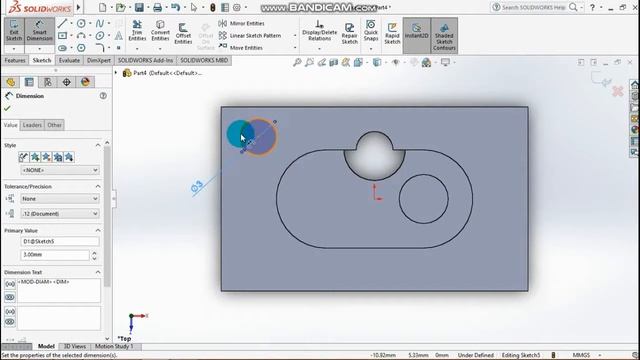Click the Linear Sketch Pattern command
640x360 pixels.
[x=250, y=36]
